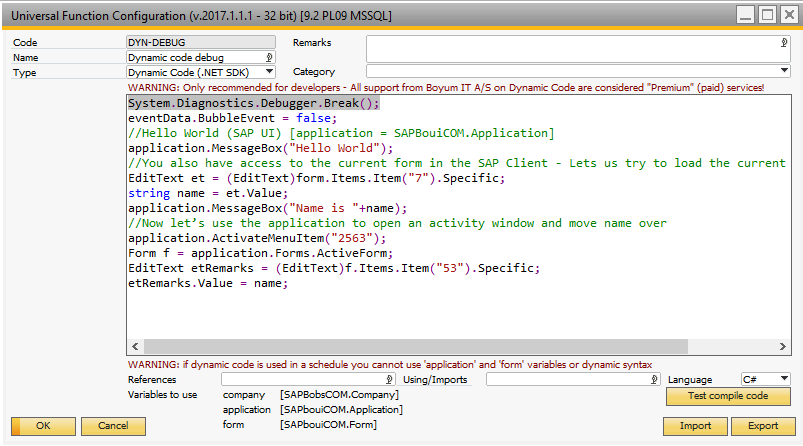Click the [SAPBobsCOM.Company] variable text
Screen dimensions: 803x446
(x=340, y=395)
